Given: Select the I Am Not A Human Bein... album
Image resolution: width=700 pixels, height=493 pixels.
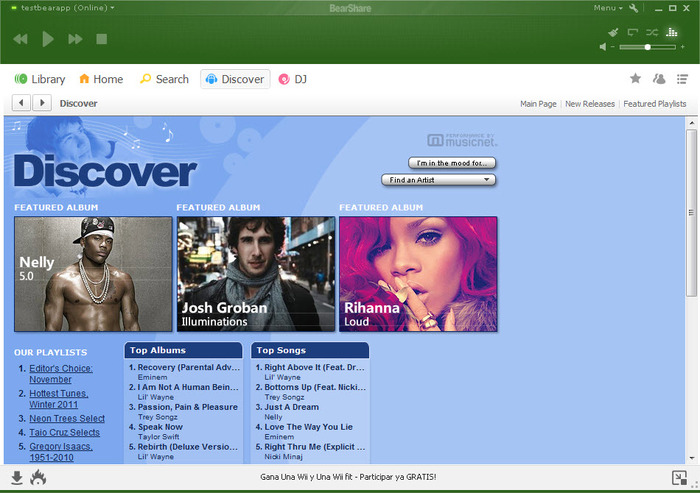Looking at the screenshot, I should pos(188,387).
